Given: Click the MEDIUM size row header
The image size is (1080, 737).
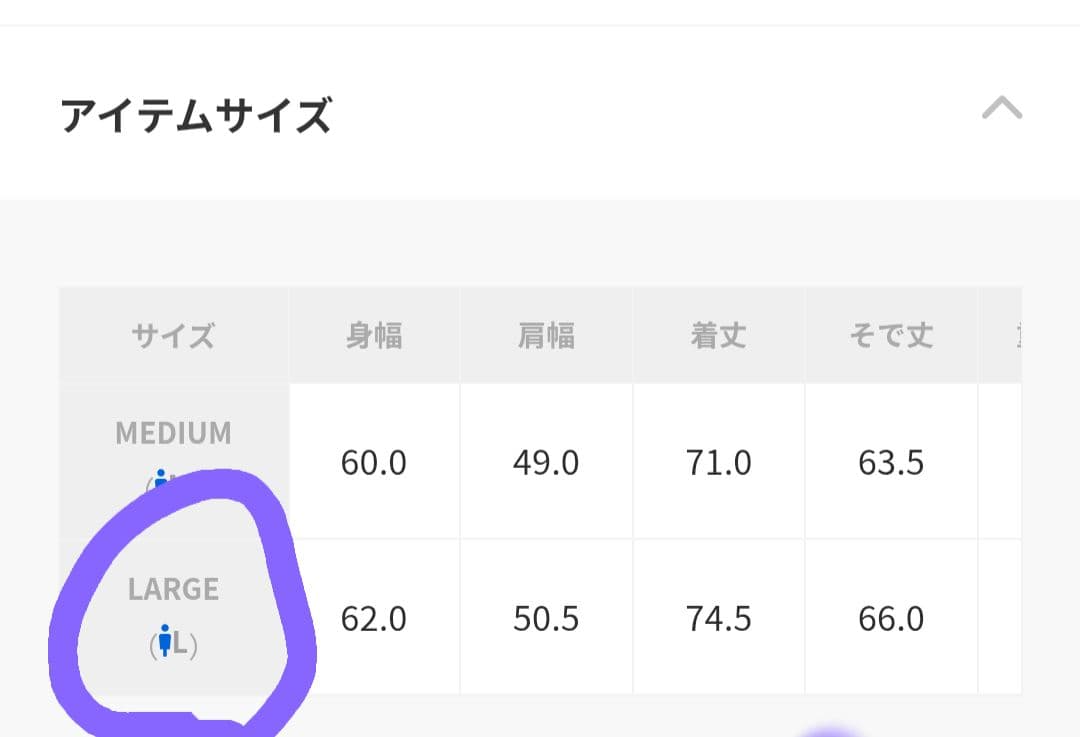Looking at the screenshot, I should 173,433.
